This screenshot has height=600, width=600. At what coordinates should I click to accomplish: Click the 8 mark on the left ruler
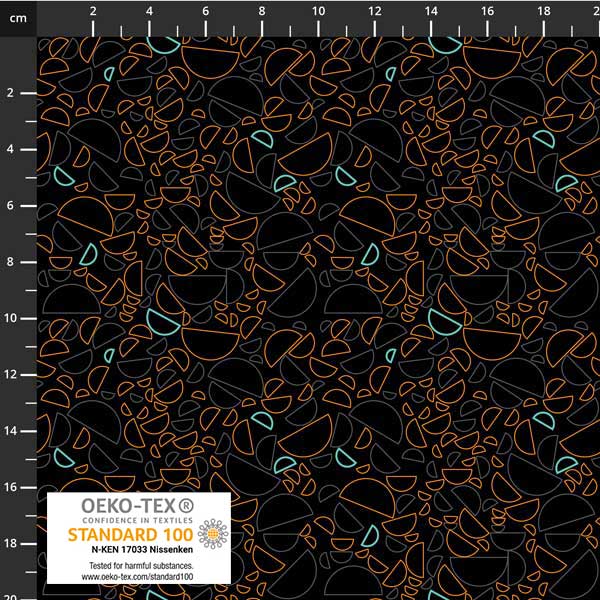[x=10, y=262]
